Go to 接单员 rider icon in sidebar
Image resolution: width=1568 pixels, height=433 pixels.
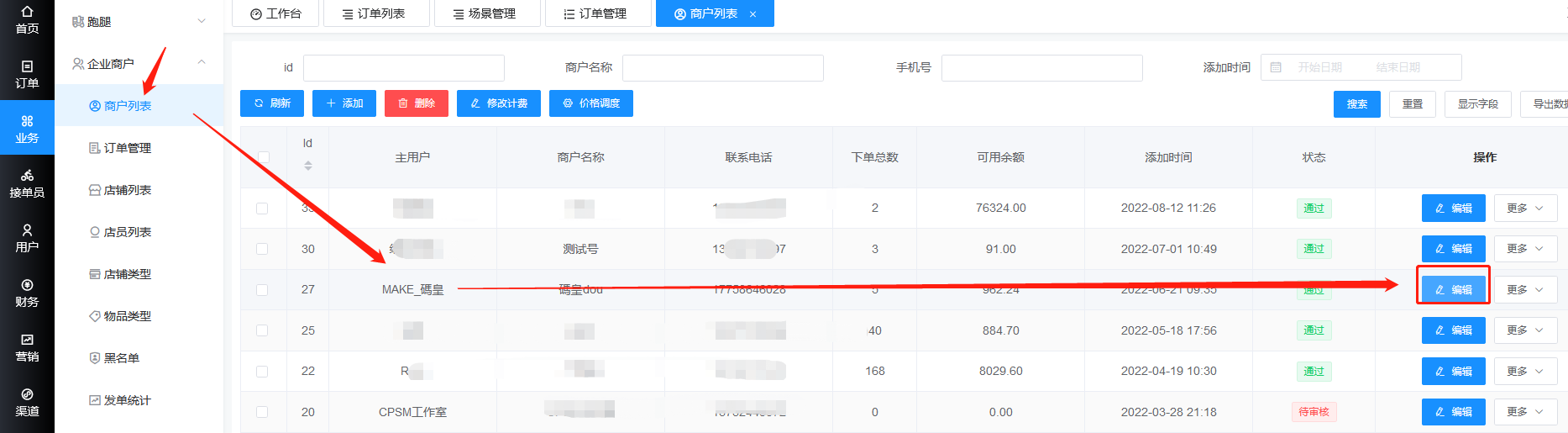click(27, 183)
